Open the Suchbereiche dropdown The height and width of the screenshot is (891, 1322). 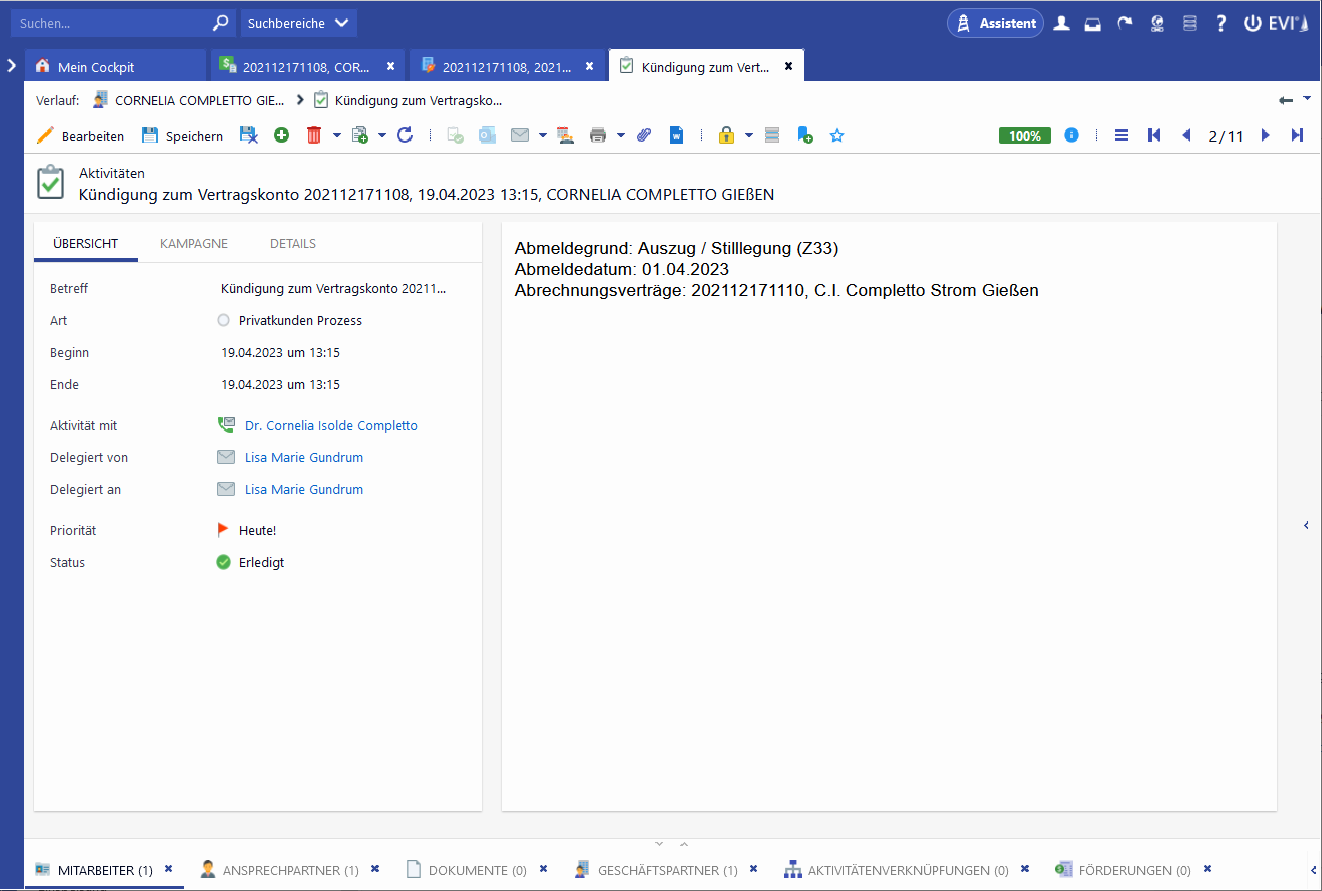point(298,23)
